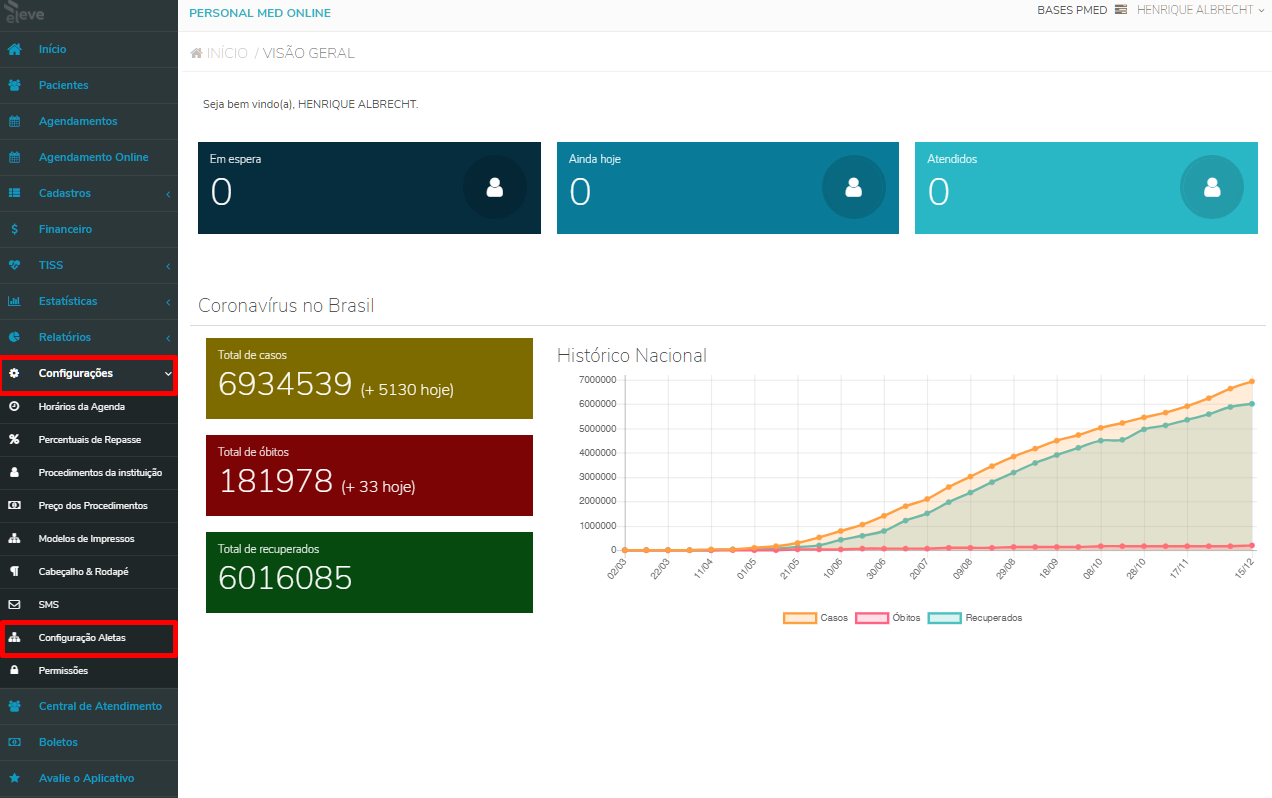The height and width of the screenshot is (798, 1272).
Task: Click the star icon for Avalie o Aplicativo
Action: tap(15, 778)
